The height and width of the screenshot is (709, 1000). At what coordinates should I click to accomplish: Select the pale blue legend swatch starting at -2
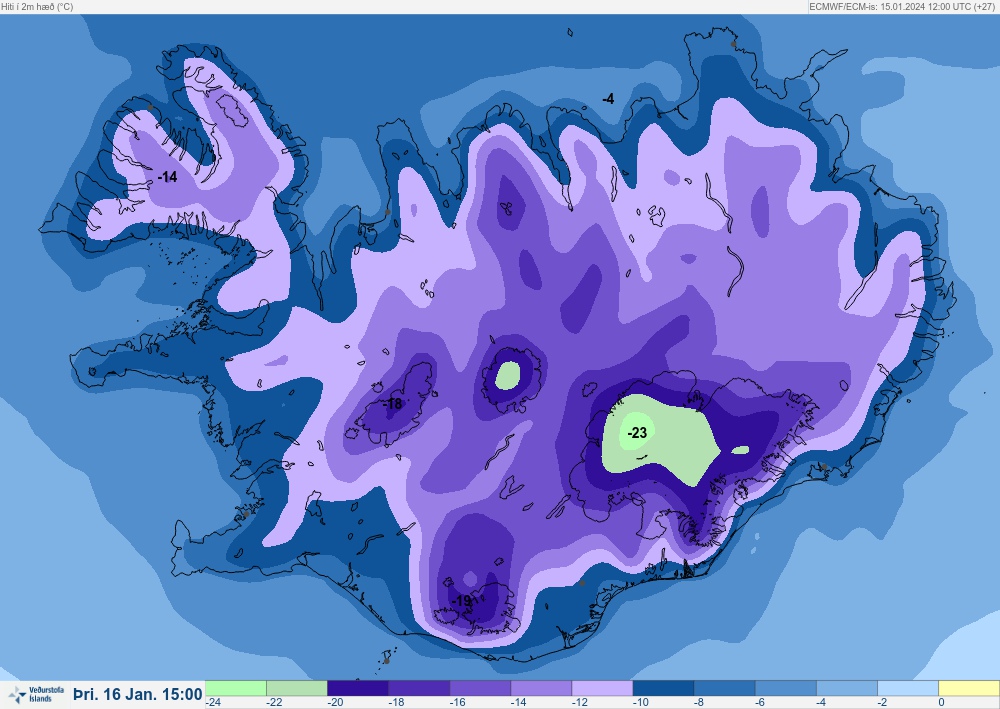tap(908, 689)
